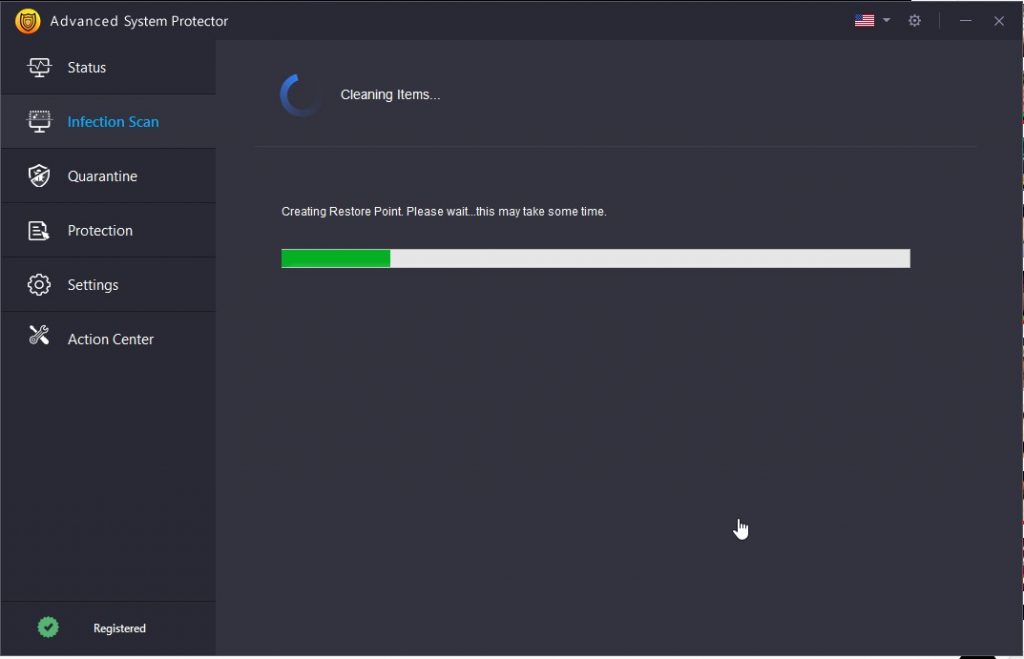Click the Infection Scan icon
This screenshot has height=659, width=1024.
point(38,121)
